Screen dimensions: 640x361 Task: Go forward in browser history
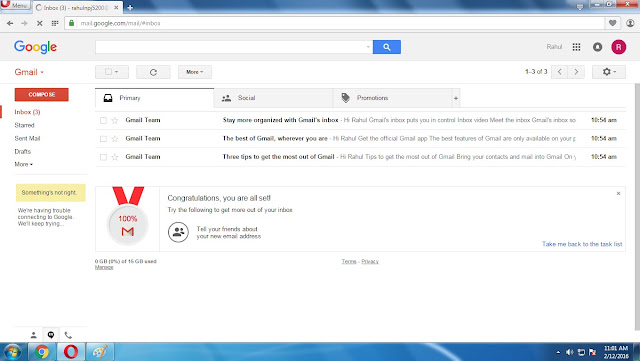click(x=24, y=23)
